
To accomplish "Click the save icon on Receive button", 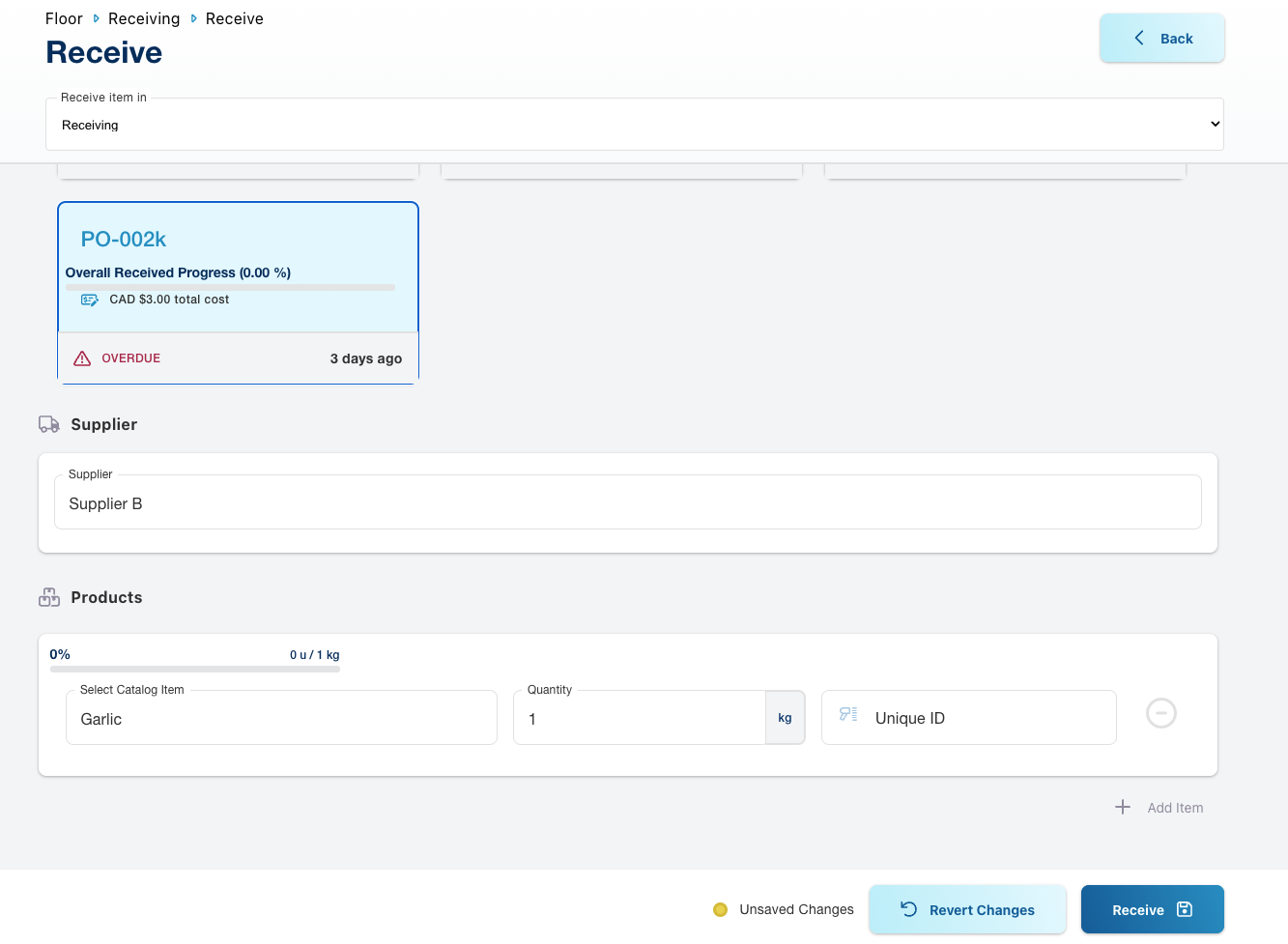I will [x=1185, y=909].
